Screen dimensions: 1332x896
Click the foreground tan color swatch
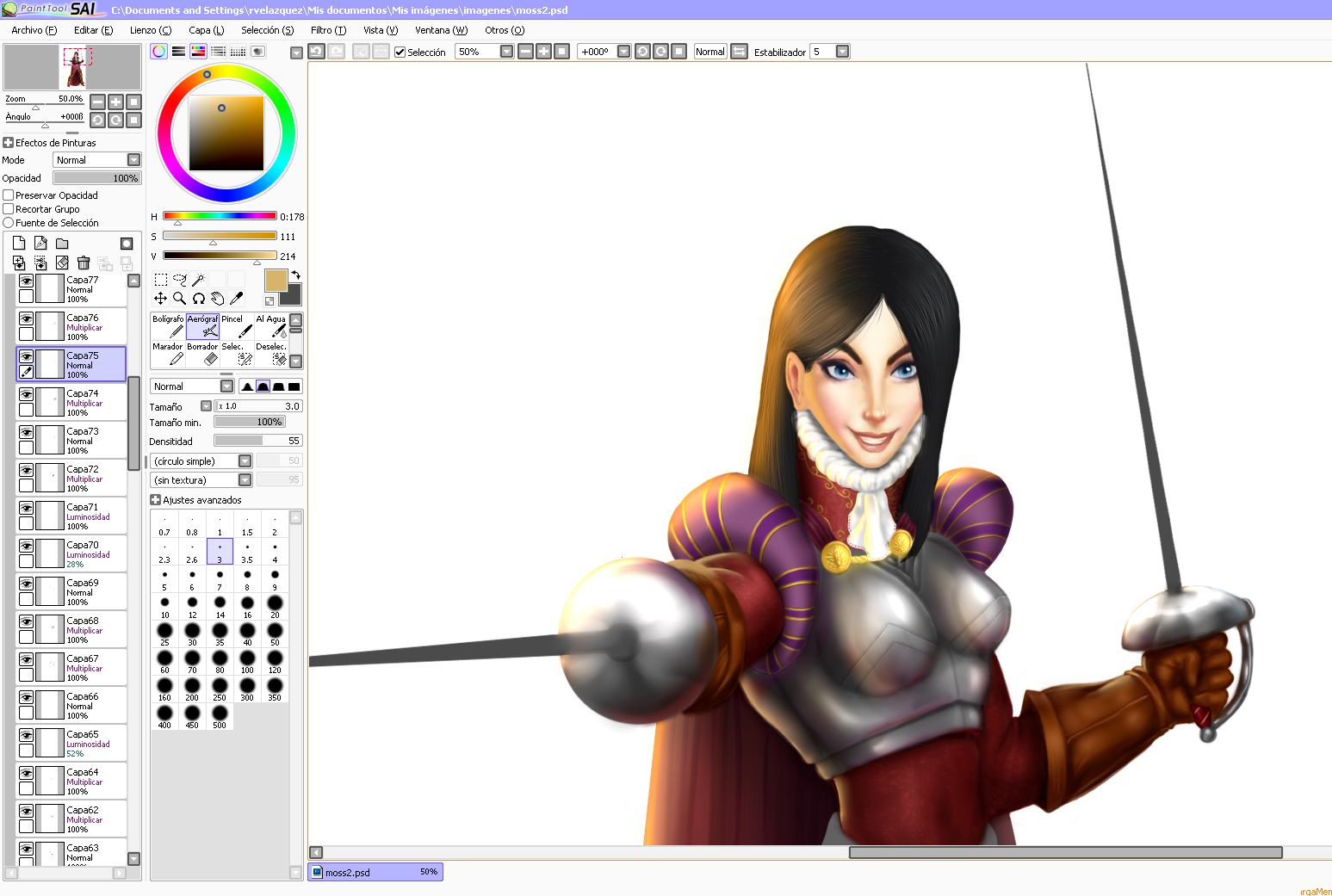pos(276,281)
